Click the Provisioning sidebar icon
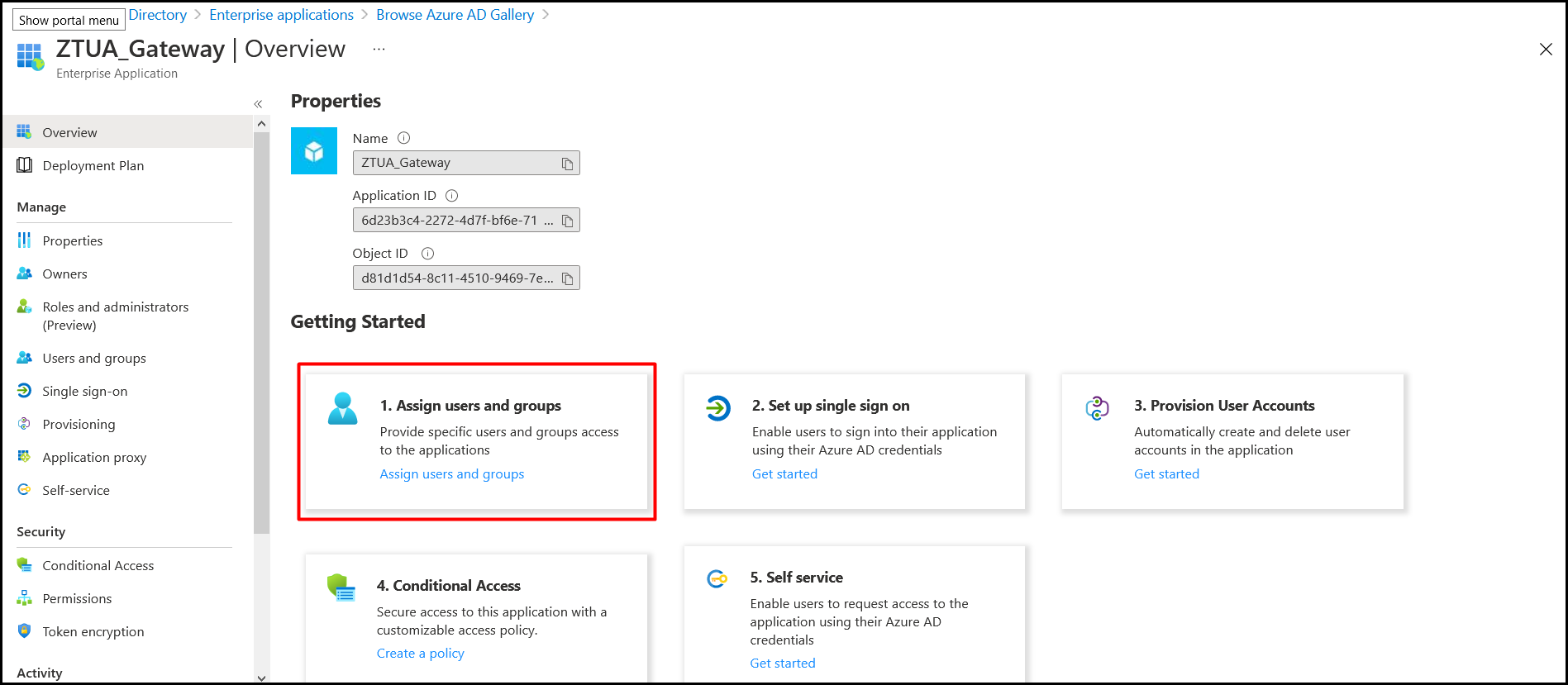 tap(24, 424)
